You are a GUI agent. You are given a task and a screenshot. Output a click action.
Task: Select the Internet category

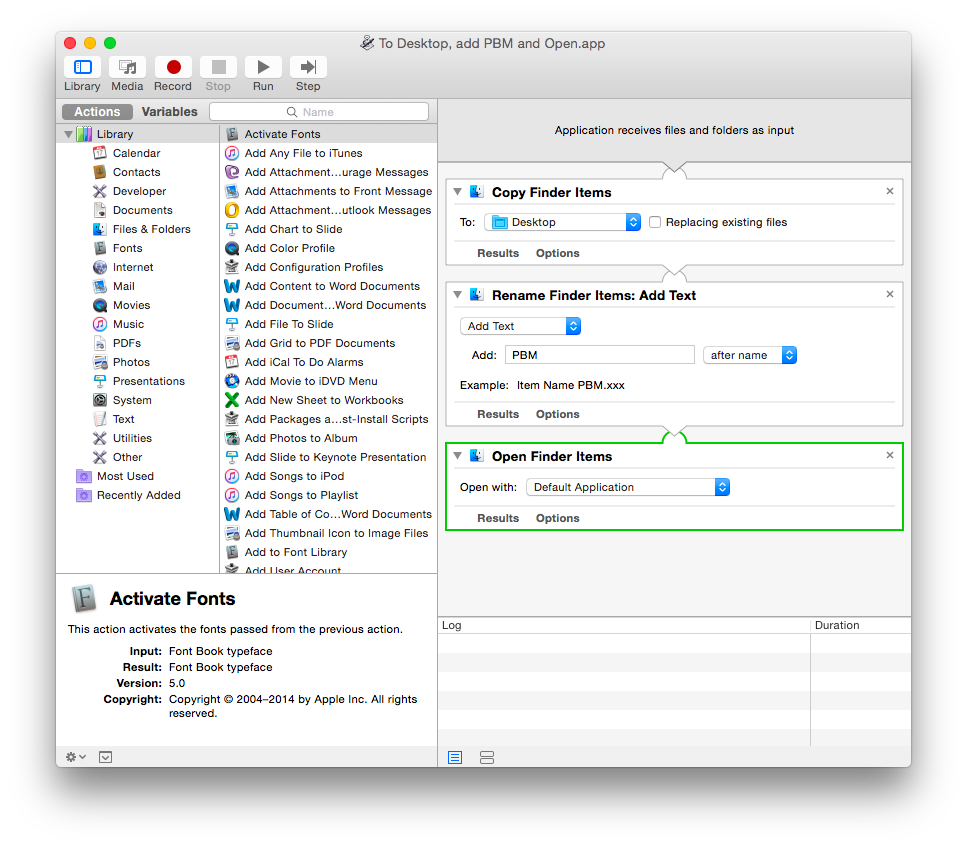tap(133, 267)
